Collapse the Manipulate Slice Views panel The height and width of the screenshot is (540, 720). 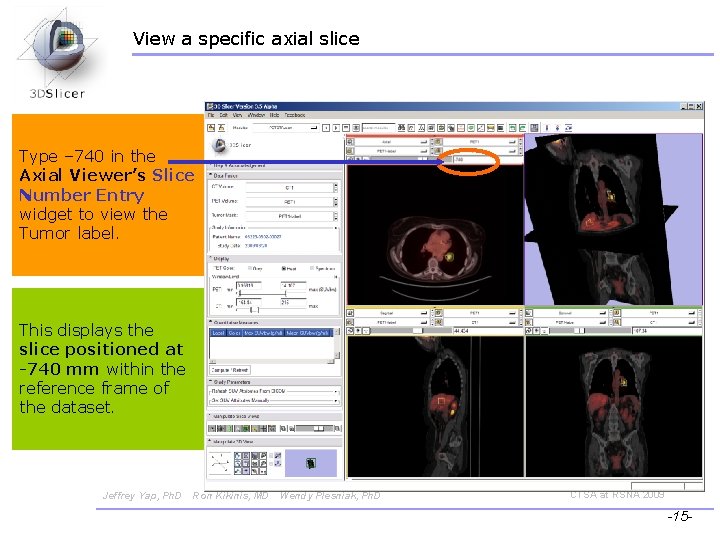click(x=211, y=416)
